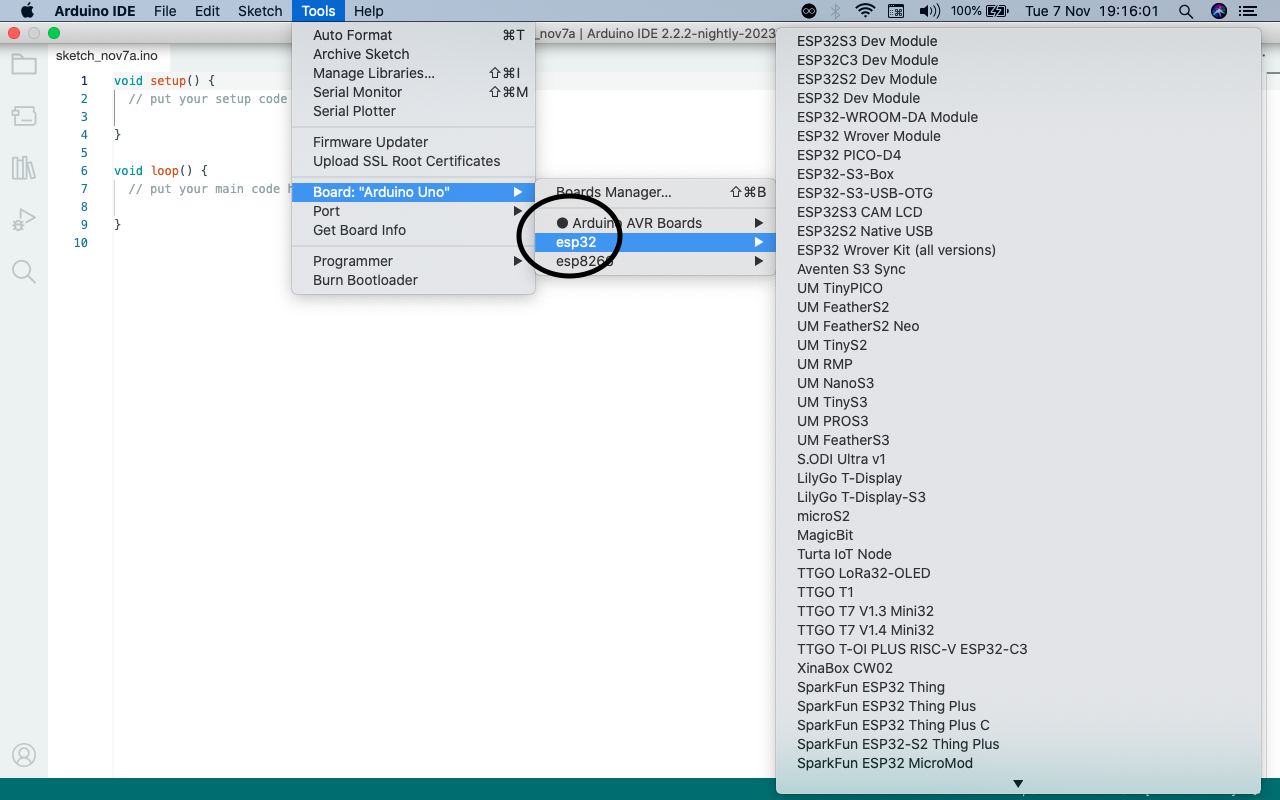Open the user account icon in sidebar
The width and height of the screenshot is (1280, 800).
(24, 755)
